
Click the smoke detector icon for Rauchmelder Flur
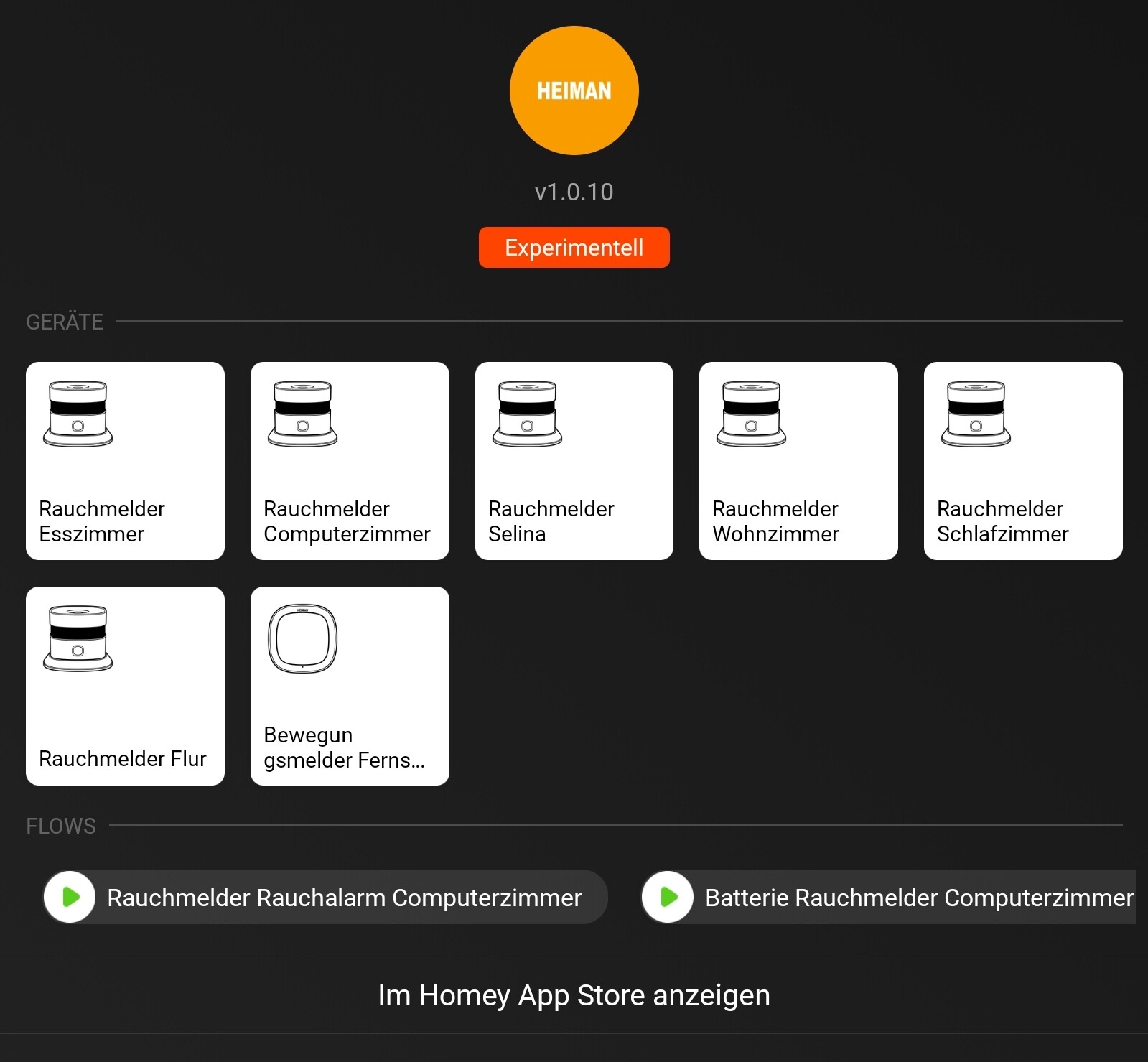(78, 638)
